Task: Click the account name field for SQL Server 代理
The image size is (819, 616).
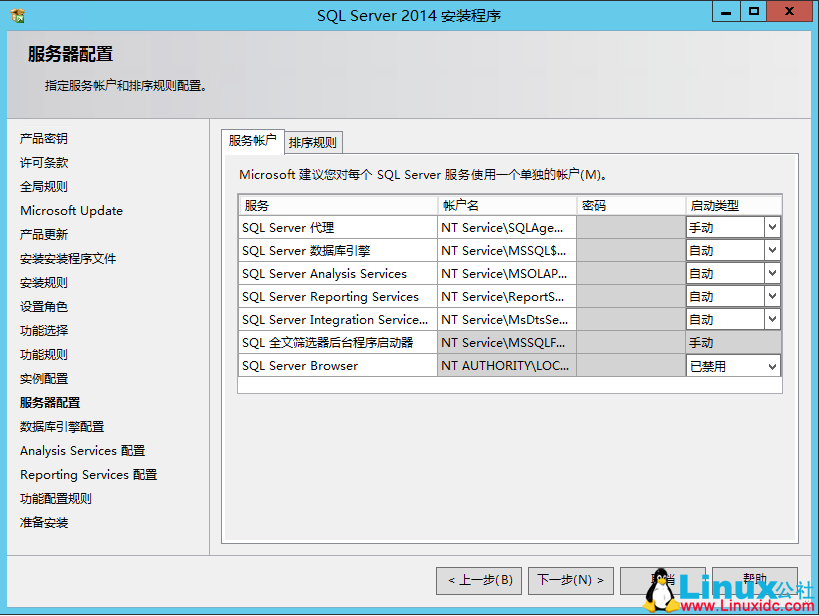Action: 505,228
